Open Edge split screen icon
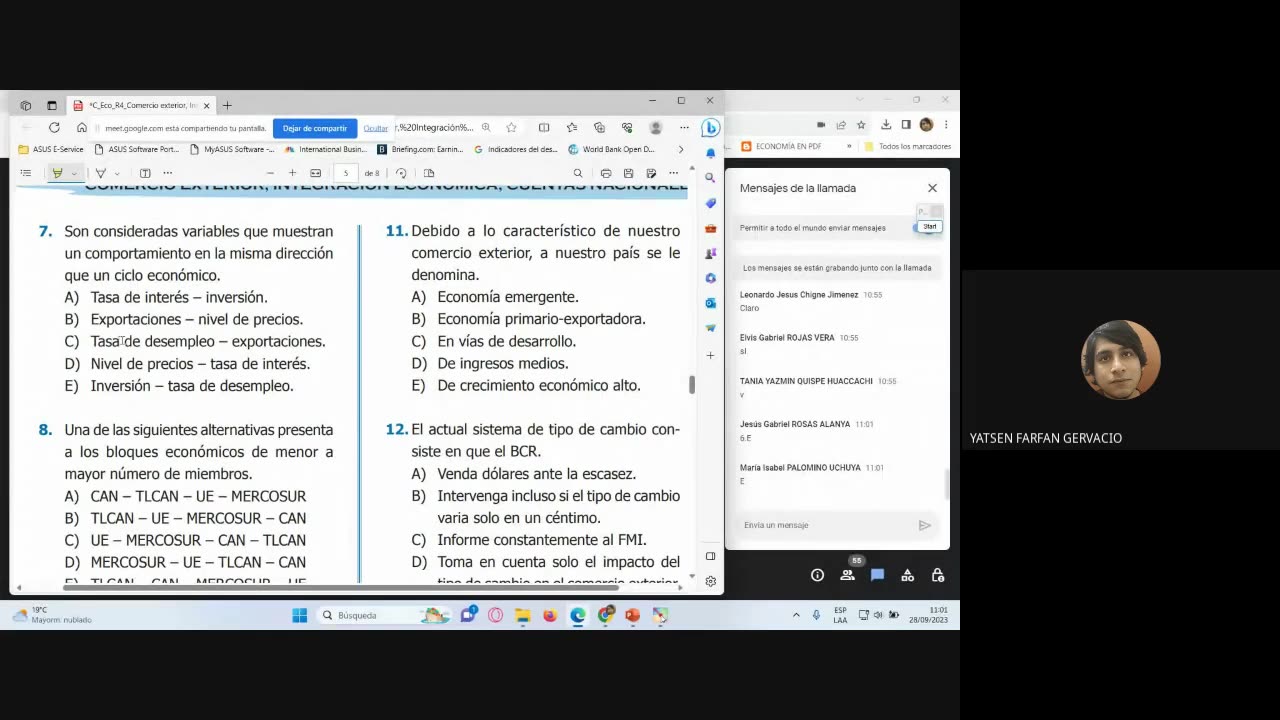 tap(544, 127)
